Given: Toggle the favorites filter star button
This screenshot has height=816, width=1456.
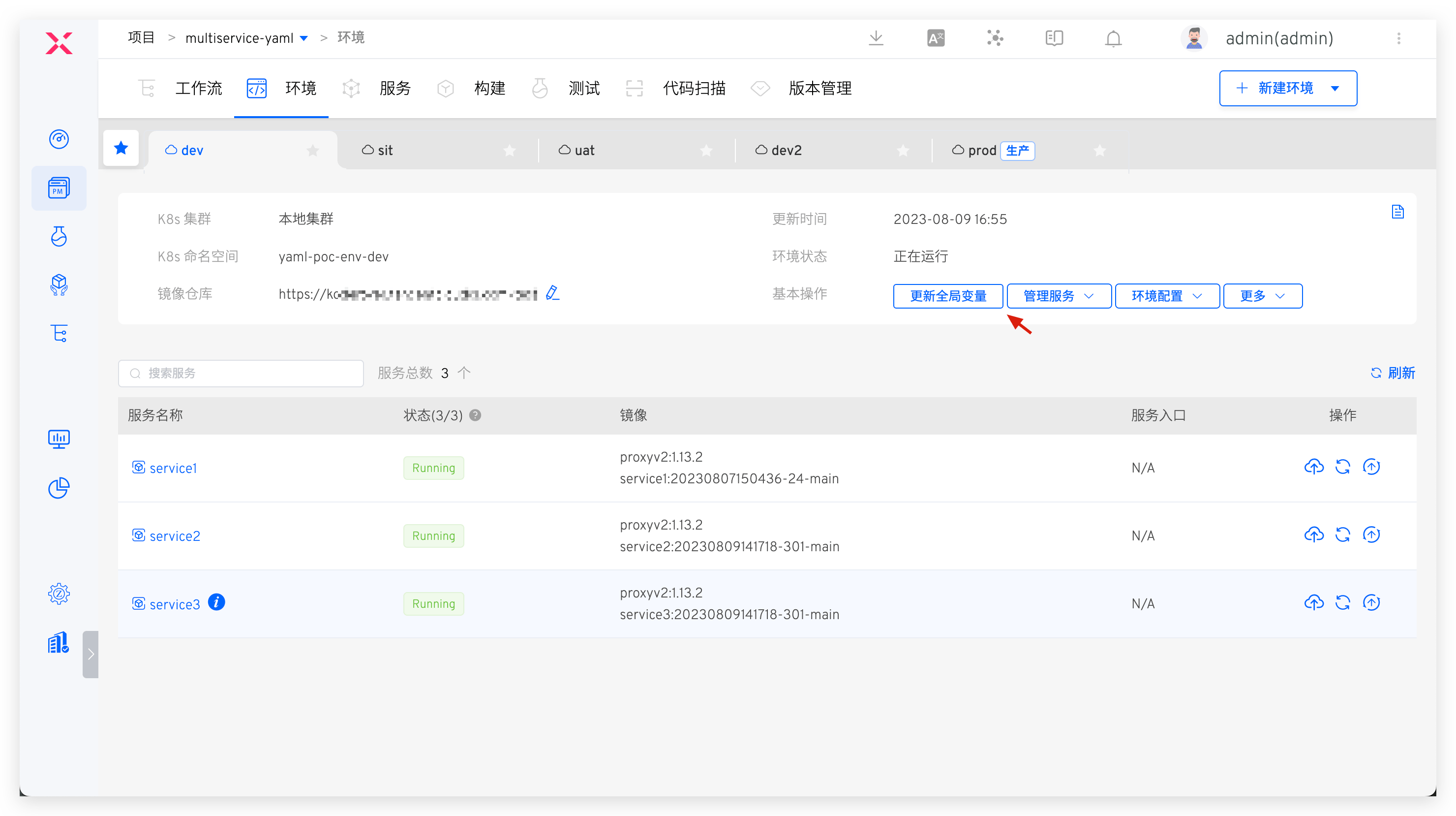Looking at the screenshot, I should pos(121,148).
